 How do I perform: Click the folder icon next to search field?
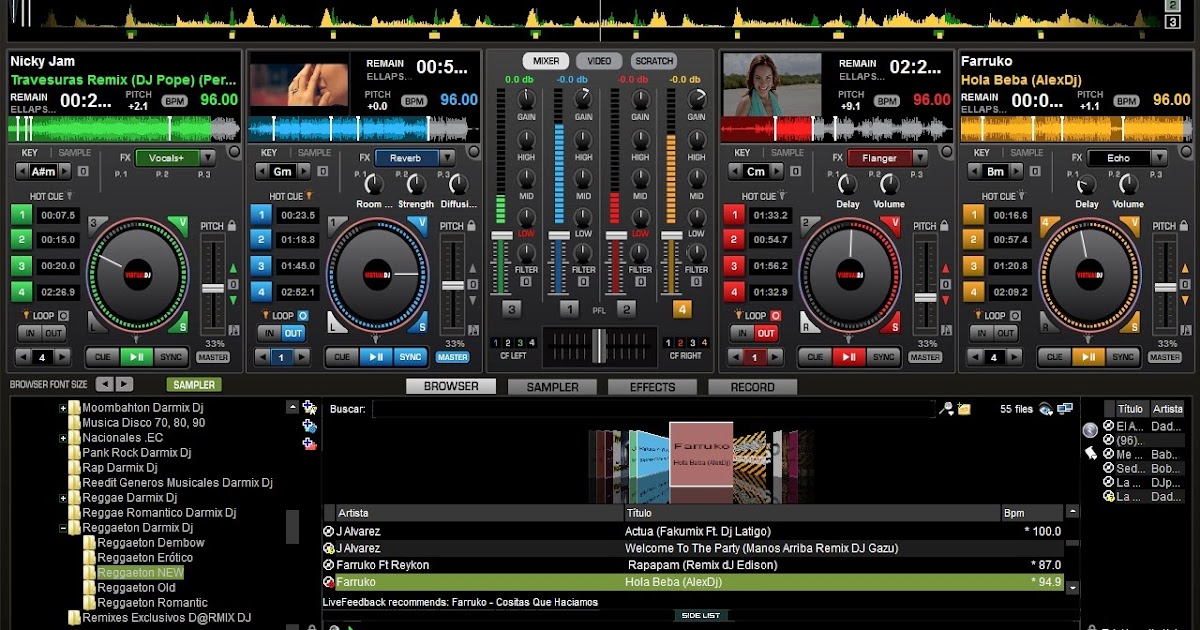tap(964, 409)
